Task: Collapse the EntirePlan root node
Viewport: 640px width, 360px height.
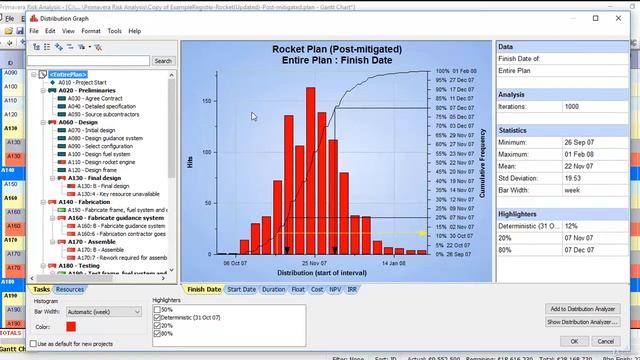Action: tap(34, 75)
